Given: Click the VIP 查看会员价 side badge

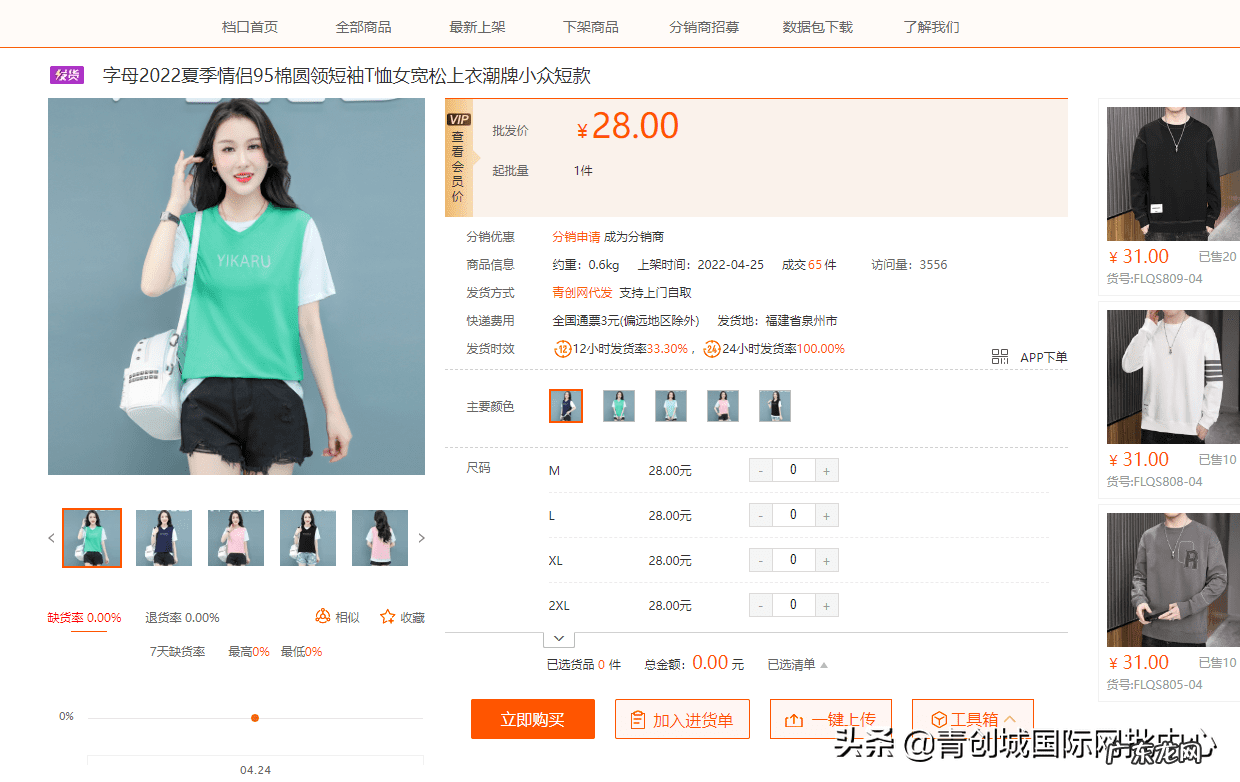Looking at the screenshot, I should pos(459,160).
